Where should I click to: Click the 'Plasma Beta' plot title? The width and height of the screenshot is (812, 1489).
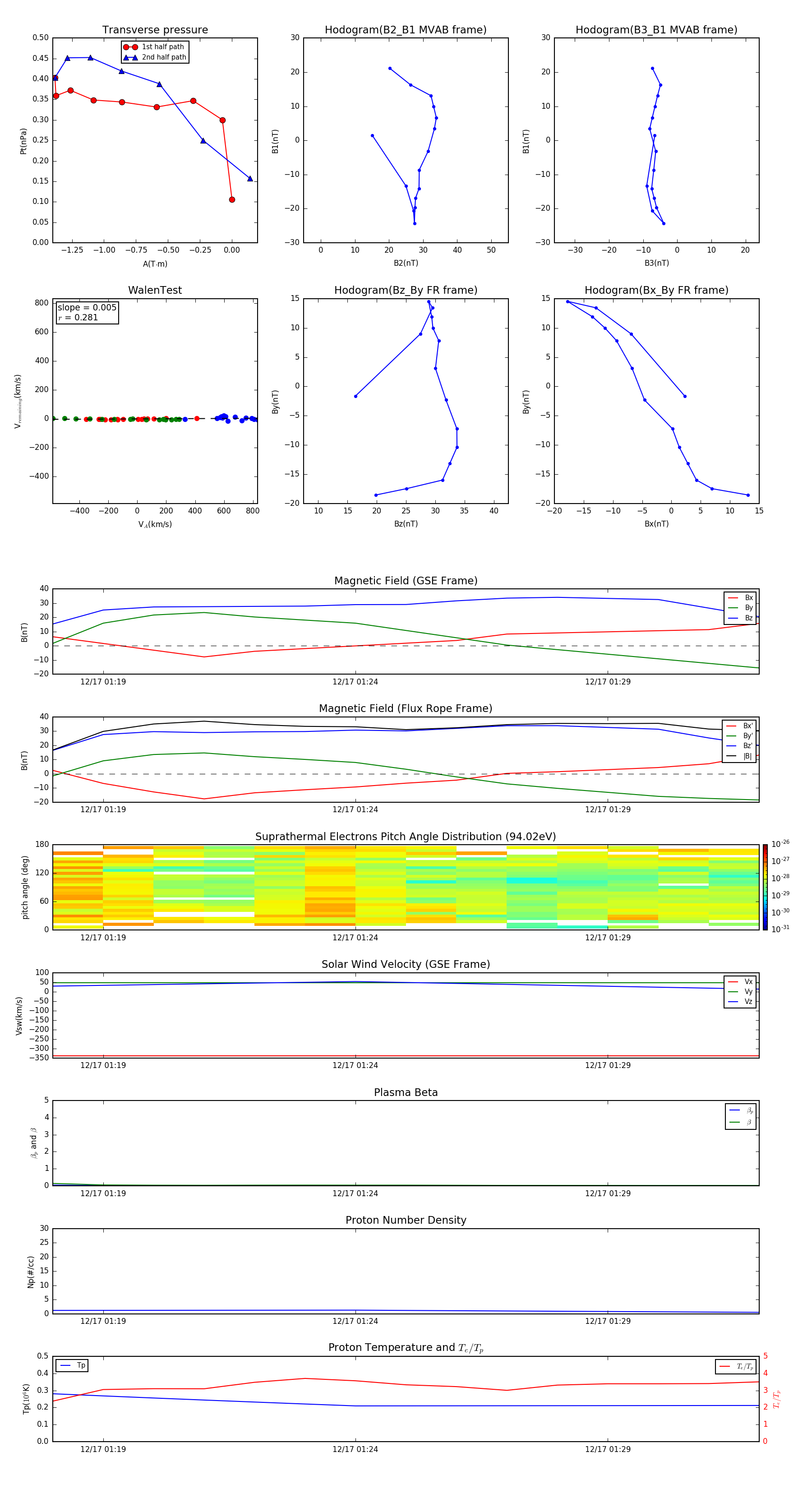tap(406, 1092)
